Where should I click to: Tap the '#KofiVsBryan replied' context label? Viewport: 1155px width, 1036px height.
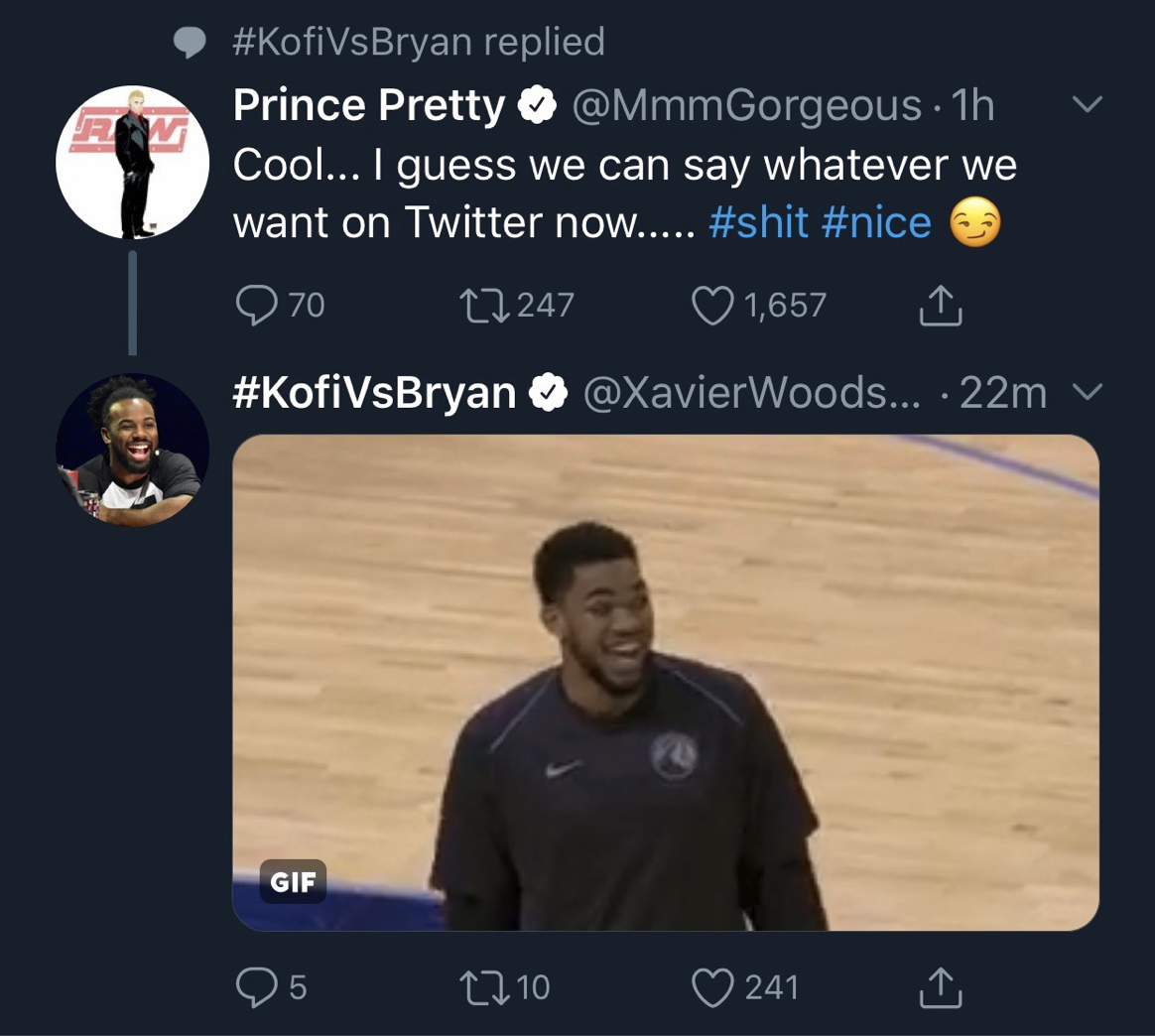417,41
